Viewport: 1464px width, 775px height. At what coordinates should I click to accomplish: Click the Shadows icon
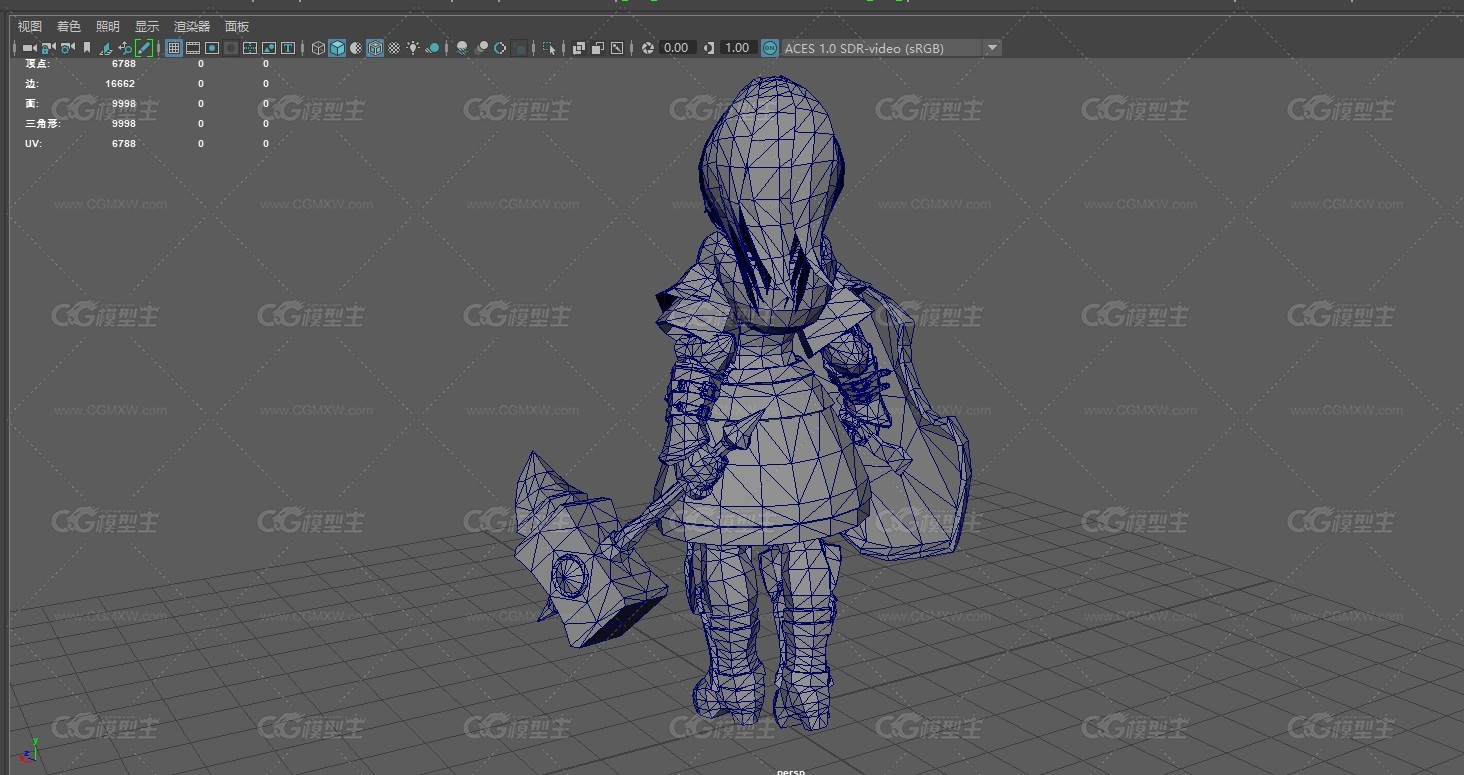433,48
